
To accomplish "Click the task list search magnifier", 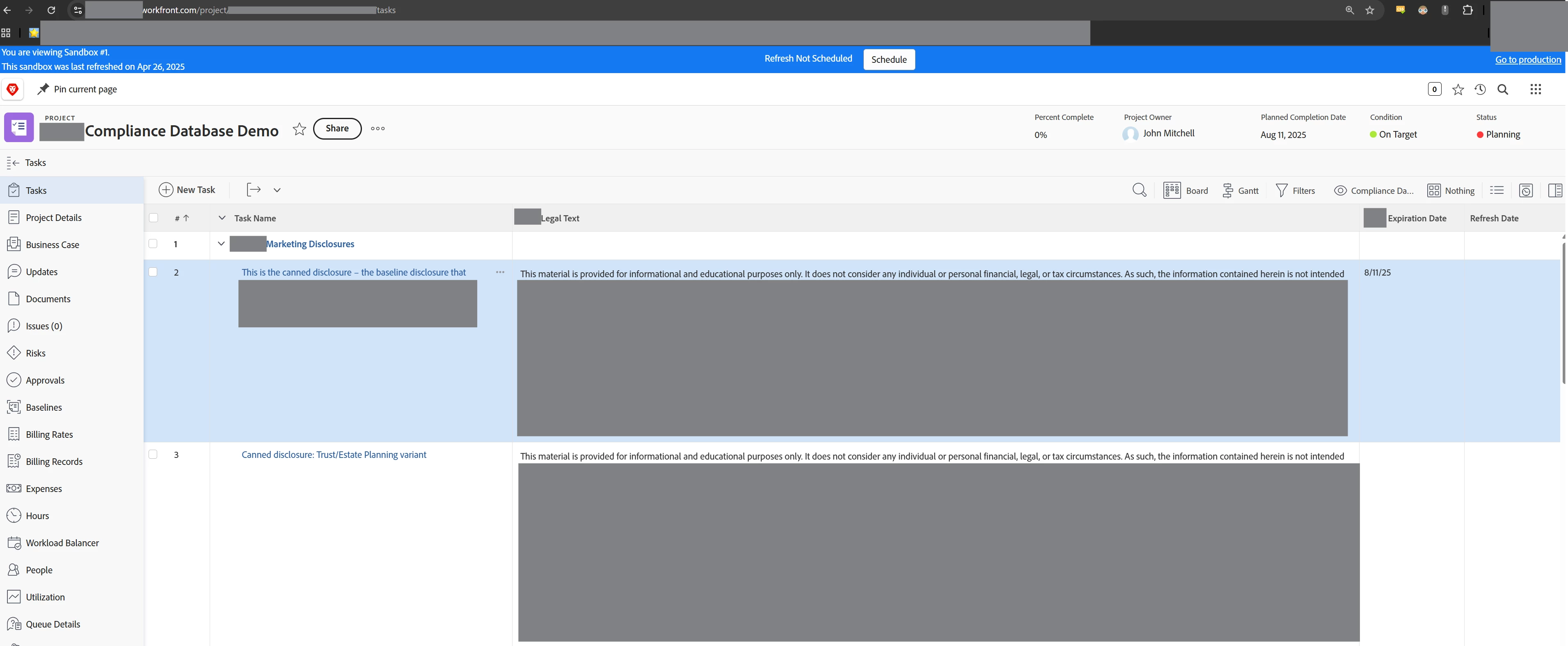I will (1139, 190).
